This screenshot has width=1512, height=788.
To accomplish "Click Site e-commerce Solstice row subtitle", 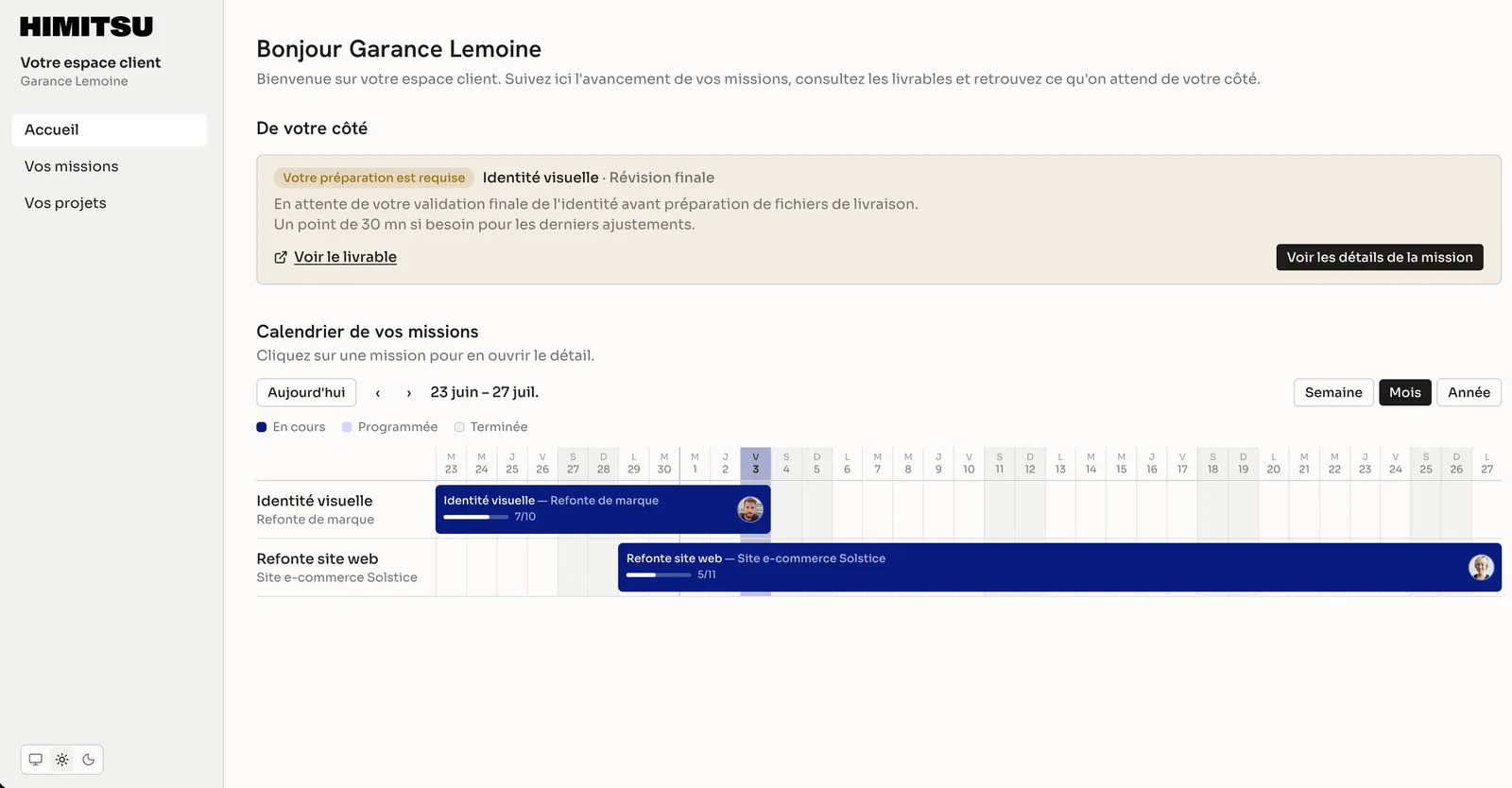I will [x=336, y=577].
